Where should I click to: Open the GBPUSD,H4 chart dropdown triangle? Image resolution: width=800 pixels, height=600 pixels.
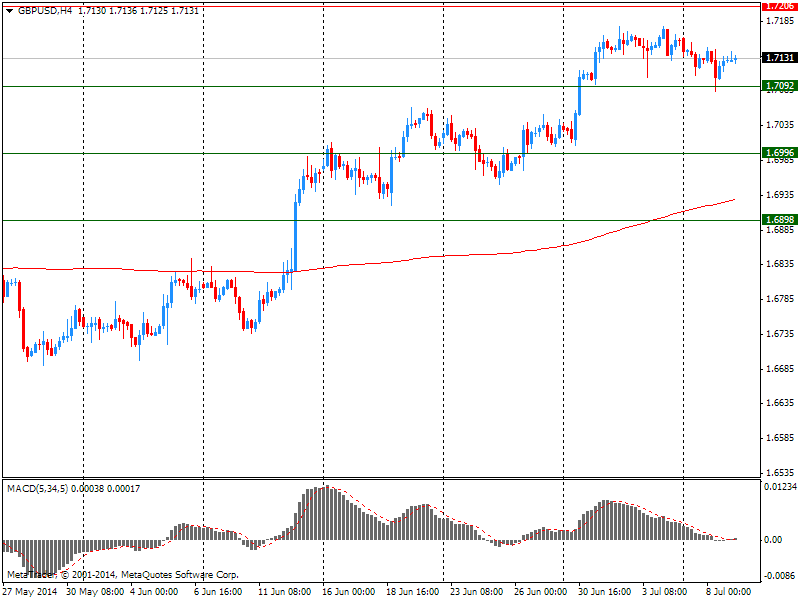click(x=9, y=11)
